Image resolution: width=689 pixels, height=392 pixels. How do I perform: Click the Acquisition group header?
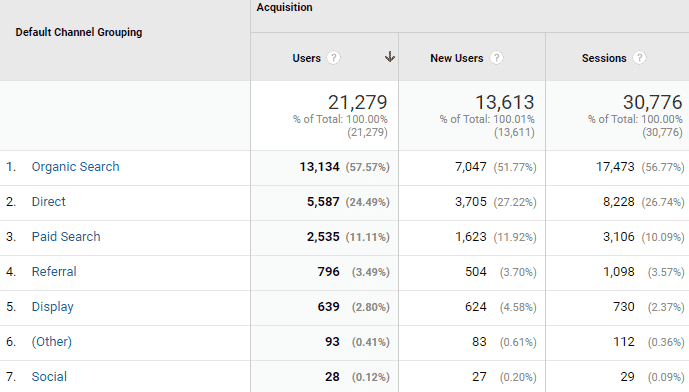[284, 7]
